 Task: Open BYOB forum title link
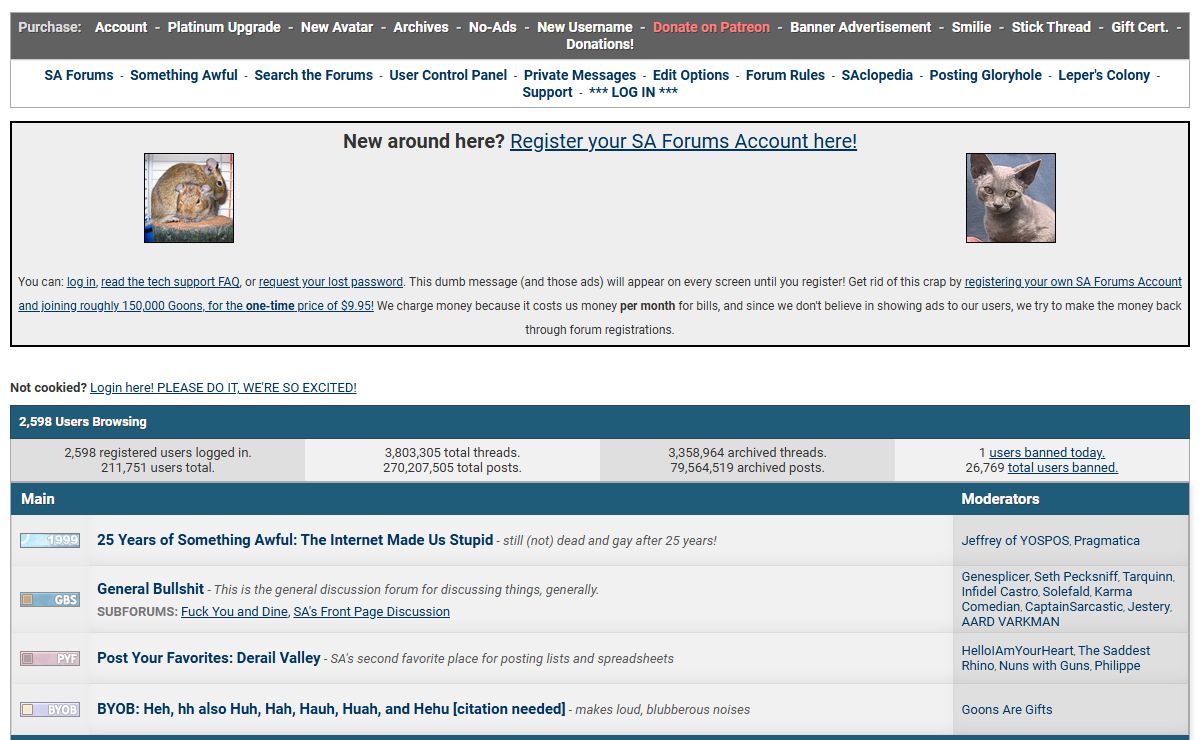331,709
